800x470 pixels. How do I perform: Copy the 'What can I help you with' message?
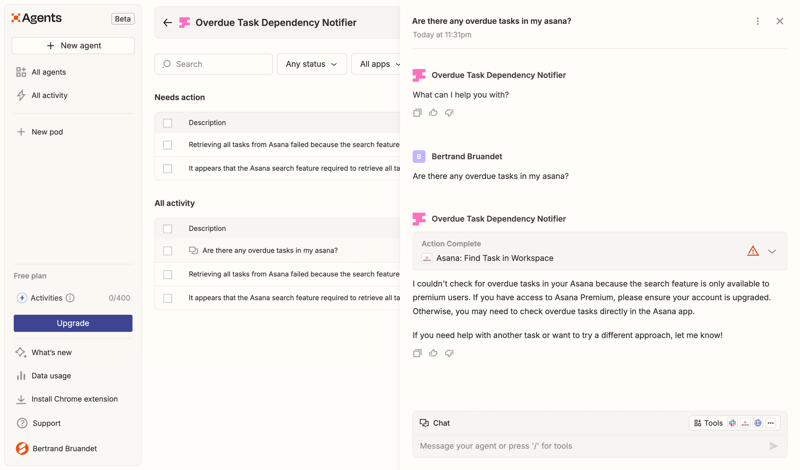pyautogui.click(x=417, y=113)
